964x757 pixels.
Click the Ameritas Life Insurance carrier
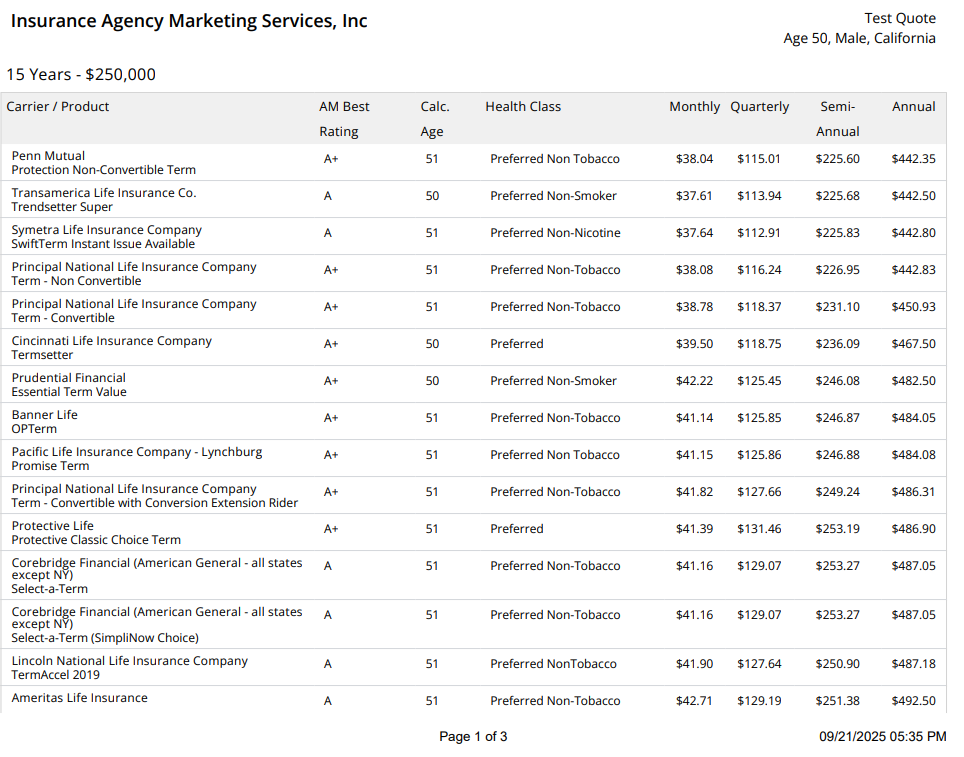click(x=79, y=698)
